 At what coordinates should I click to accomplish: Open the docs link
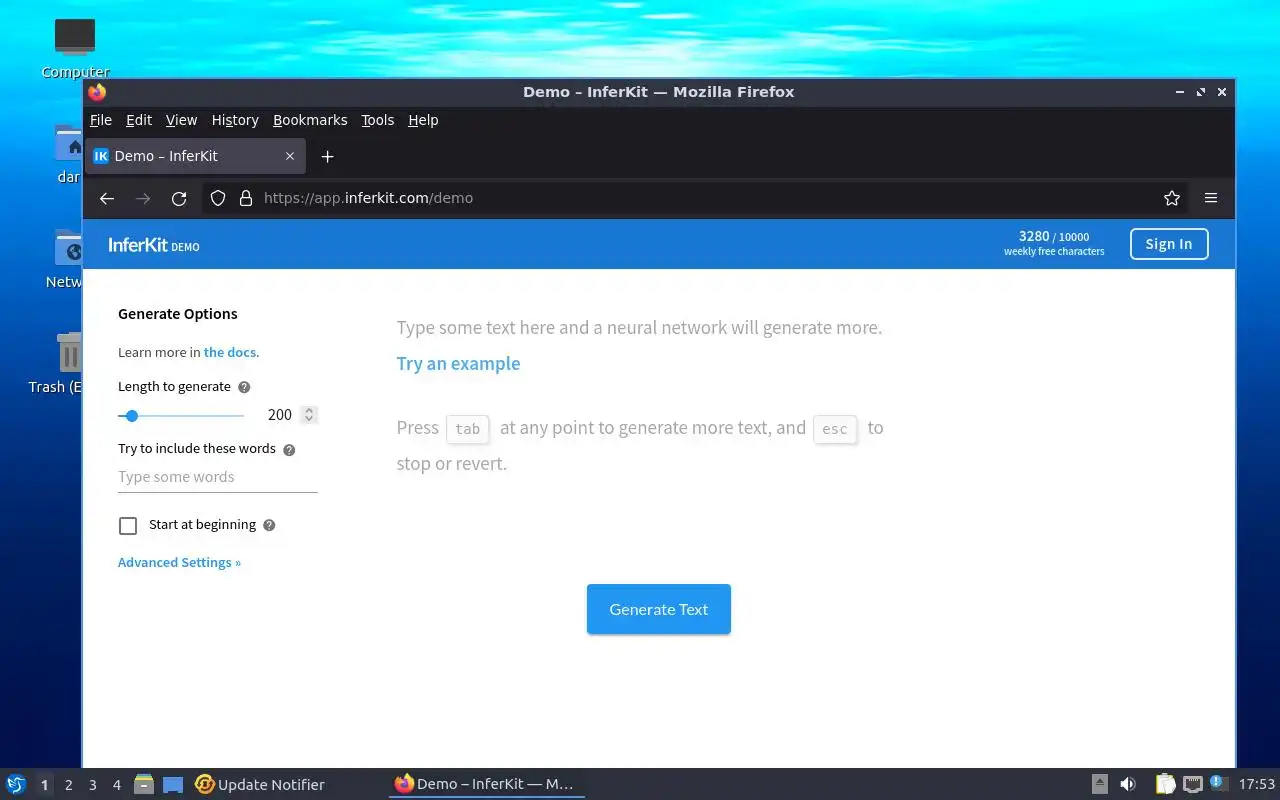coord(229,353)
